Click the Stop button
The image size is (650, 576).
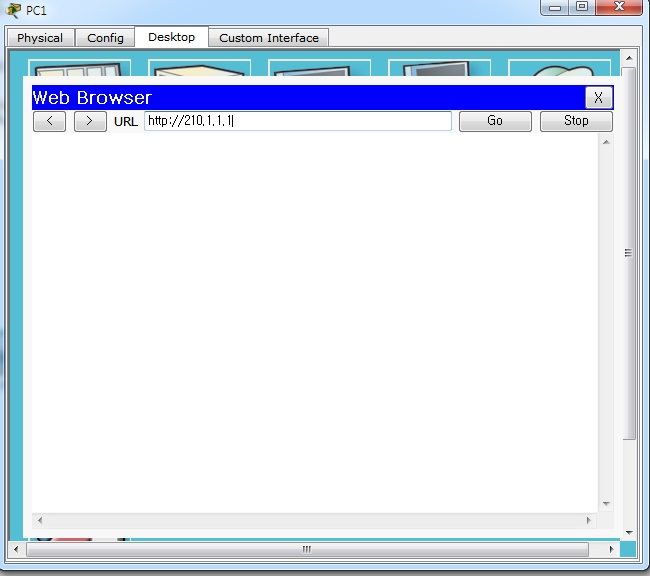[x=576, y=121]
